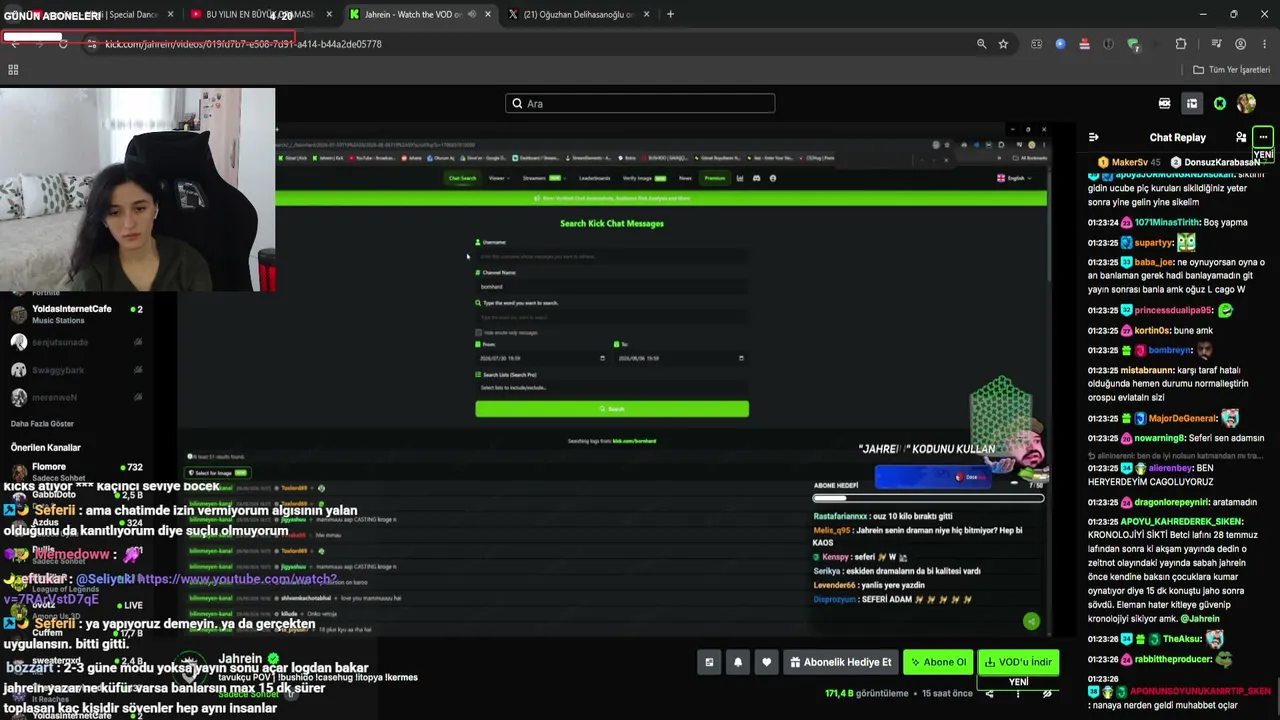The height and width of the screenshot is (720, 1280).
Task: Click the theater mode icon button
Action: (709, 662)
